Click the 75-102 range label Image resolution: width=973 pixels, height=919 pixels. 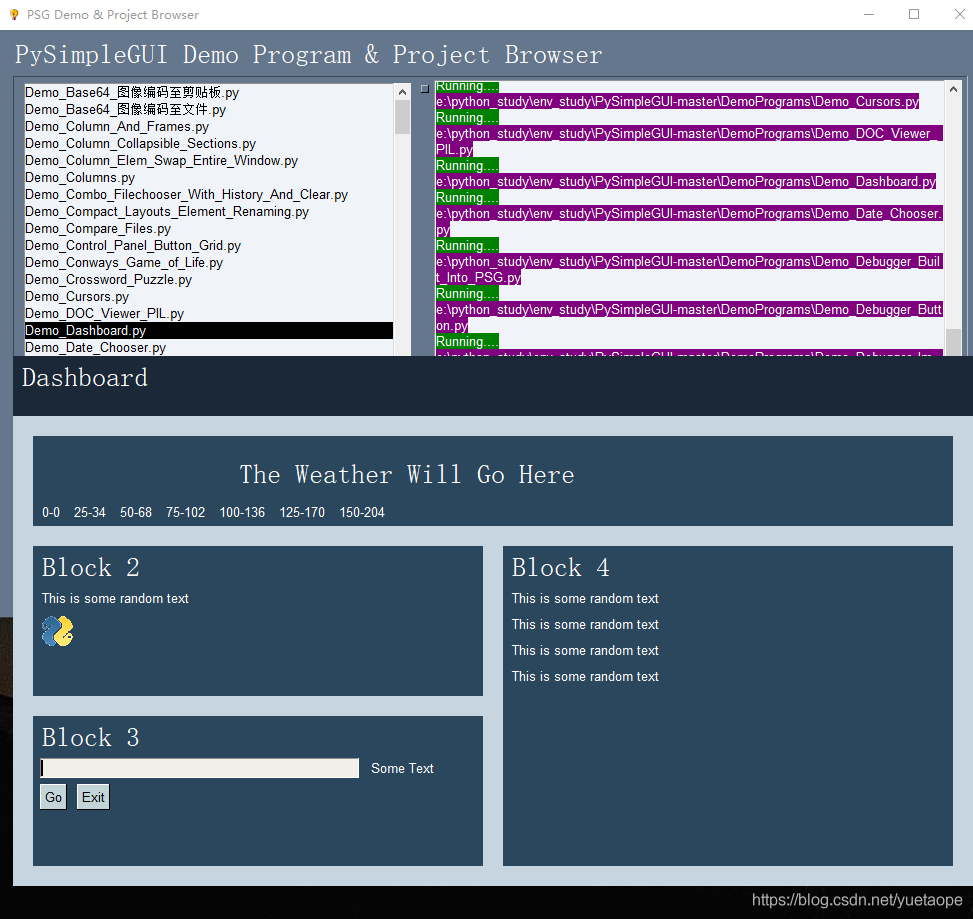[x=186, y=513]
